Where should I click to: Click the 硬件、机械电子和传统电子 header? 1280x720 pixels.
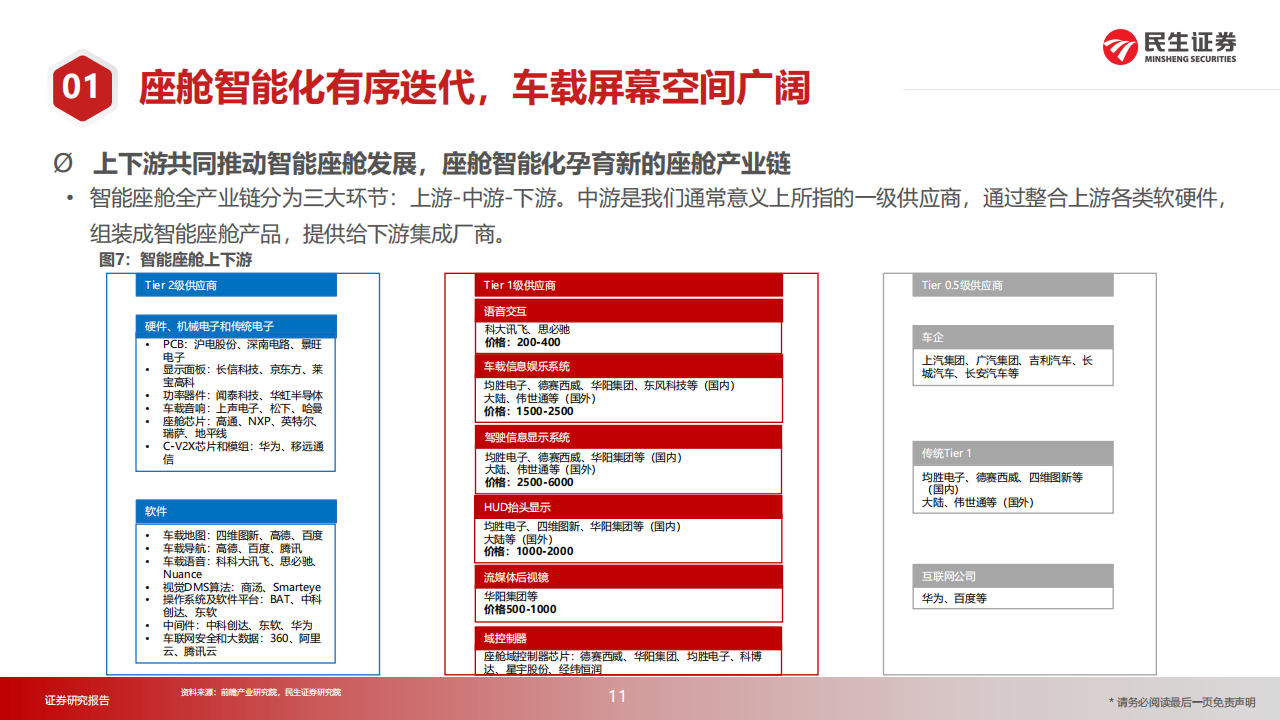(x=236, y=326)
